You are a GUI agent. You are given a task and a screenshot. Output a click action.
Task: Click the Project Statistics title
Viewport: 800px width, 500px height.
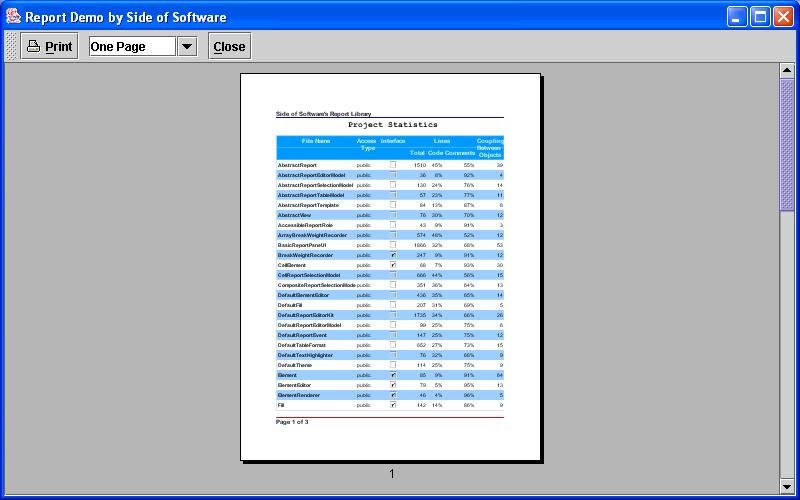(392, 124)
